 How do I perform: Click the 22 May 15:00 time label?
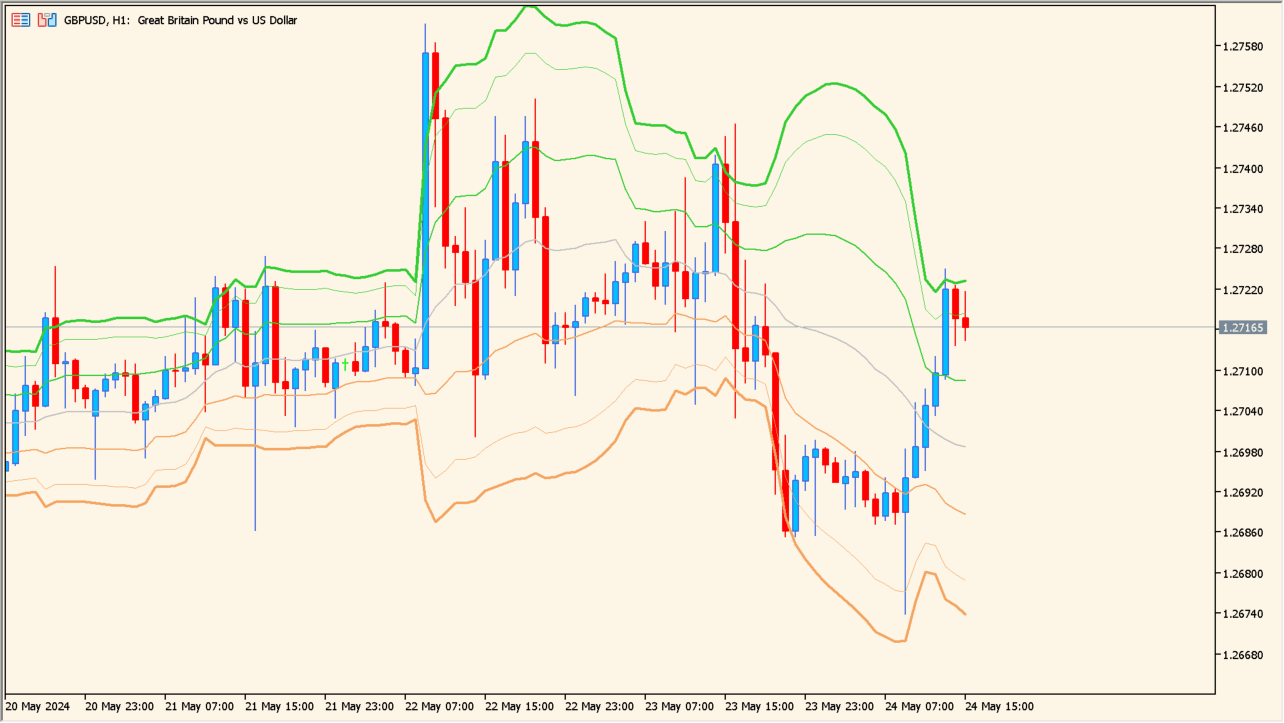point(519,706)
